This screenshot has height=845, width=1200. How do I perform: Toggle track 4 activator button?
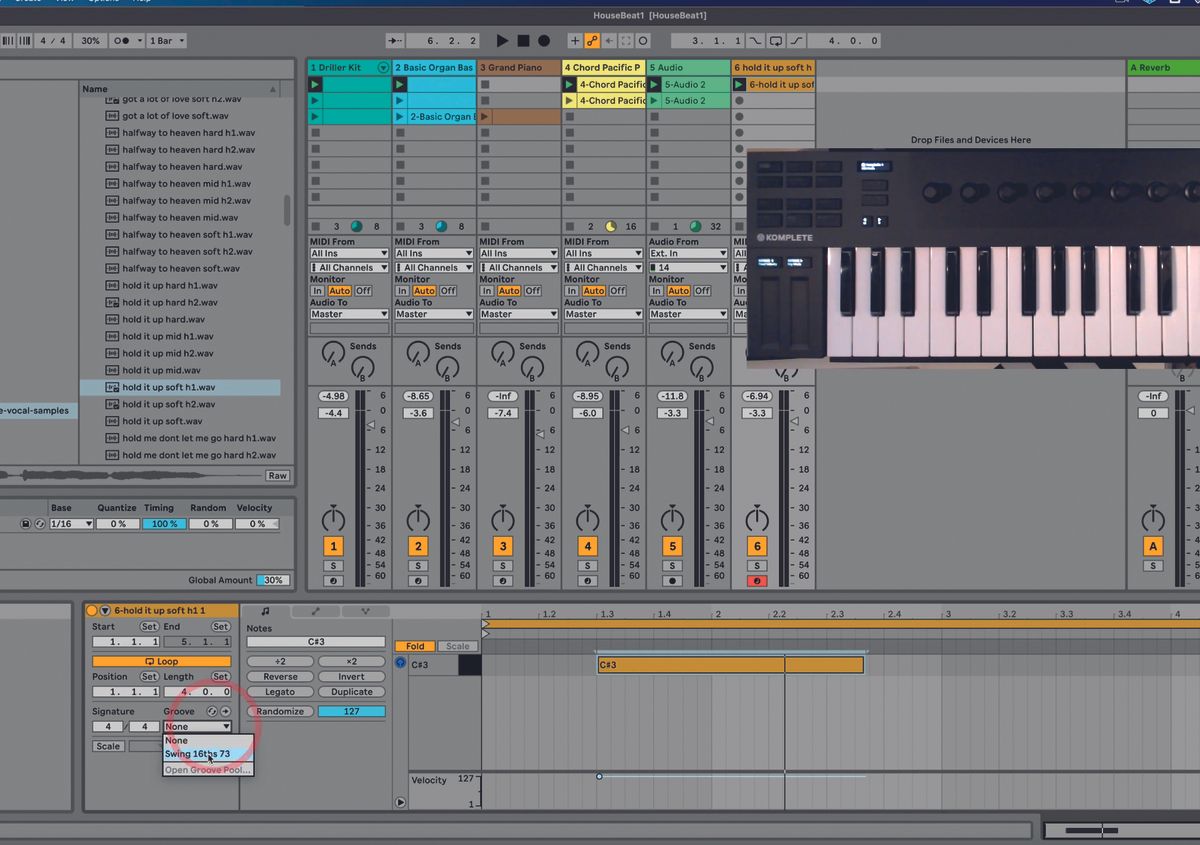point(588,546)
